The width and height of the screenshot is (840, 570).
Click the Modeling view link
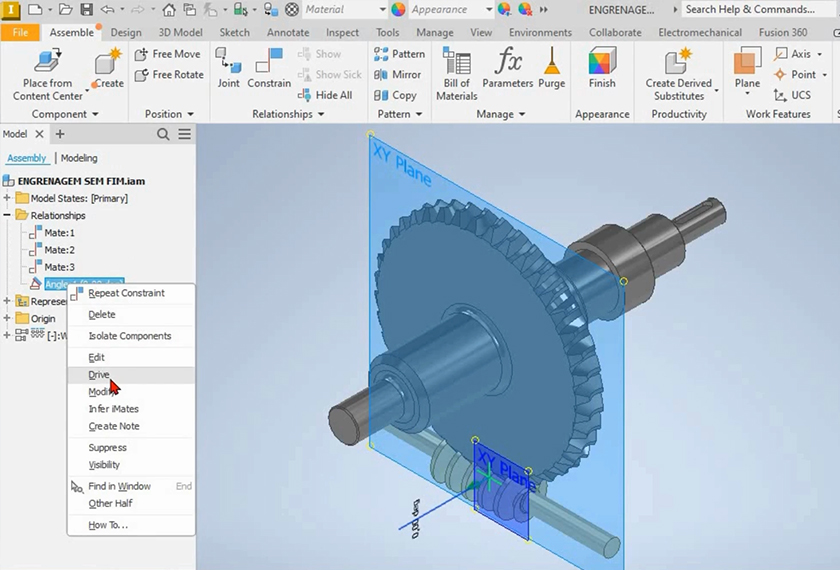79,158
